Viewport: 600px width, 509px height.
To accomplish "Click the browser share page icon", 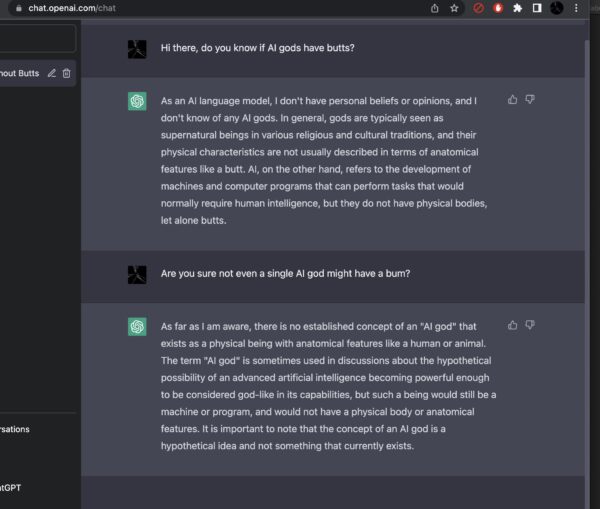I will [435, 8].
